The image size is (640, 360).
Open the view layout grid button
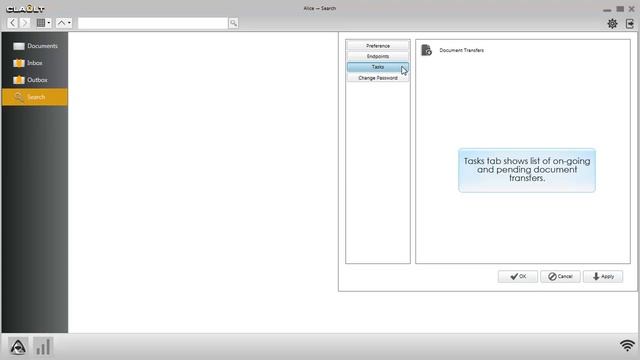click(x=41, y=23)
